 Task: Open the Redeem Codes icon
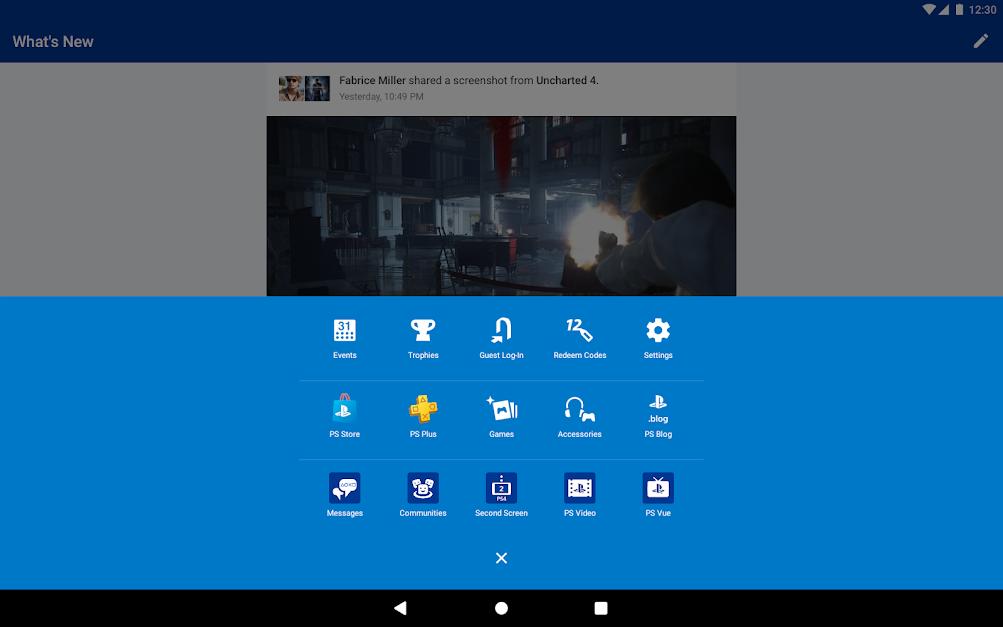tap(579, 333)
